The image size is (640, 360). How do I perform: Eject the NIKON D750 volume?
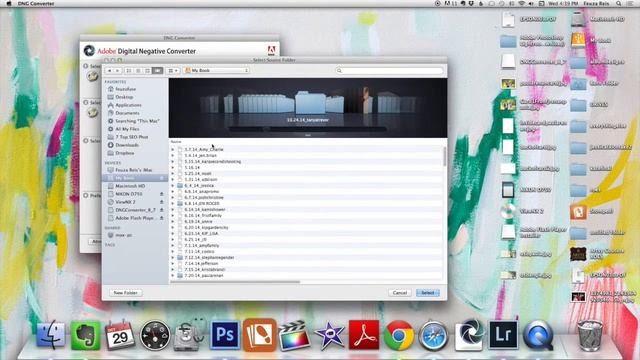[162, 194]
